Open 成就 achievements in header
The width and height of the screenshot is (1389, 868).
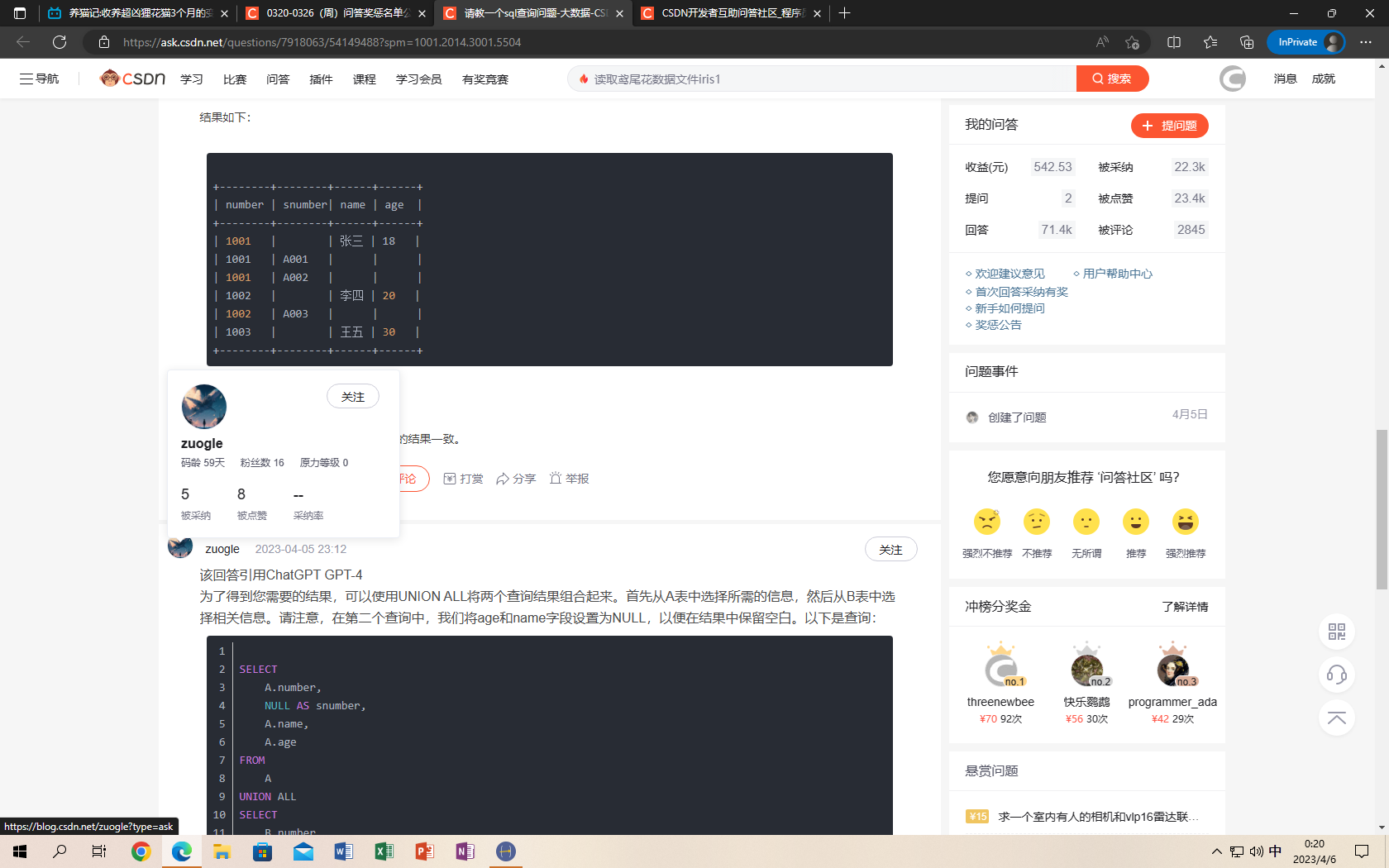pyautogui.click(x=1323, y=79)
